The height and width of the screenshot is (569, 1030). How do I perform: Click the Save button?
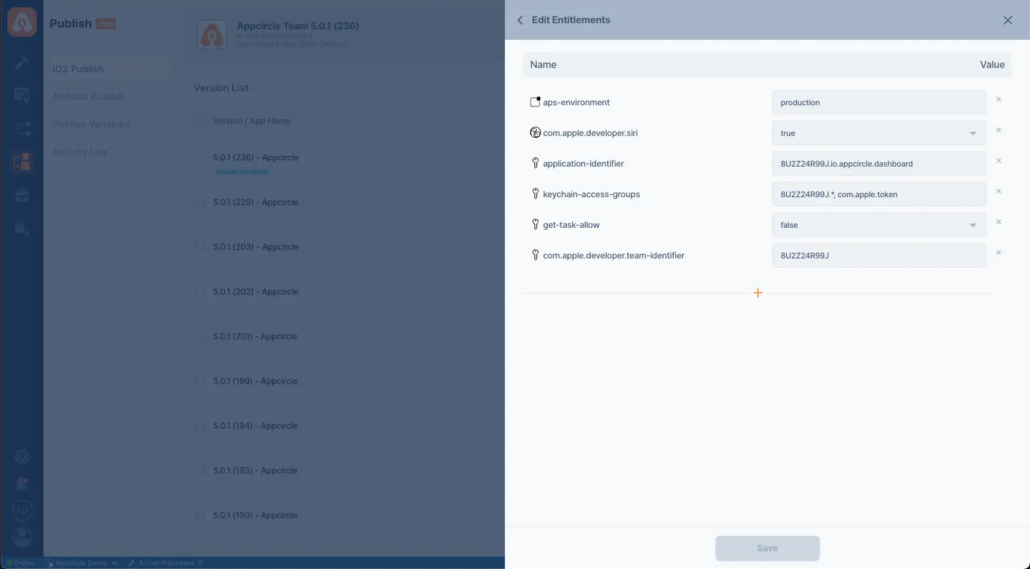pyautogui.click(x=767, y=548)
